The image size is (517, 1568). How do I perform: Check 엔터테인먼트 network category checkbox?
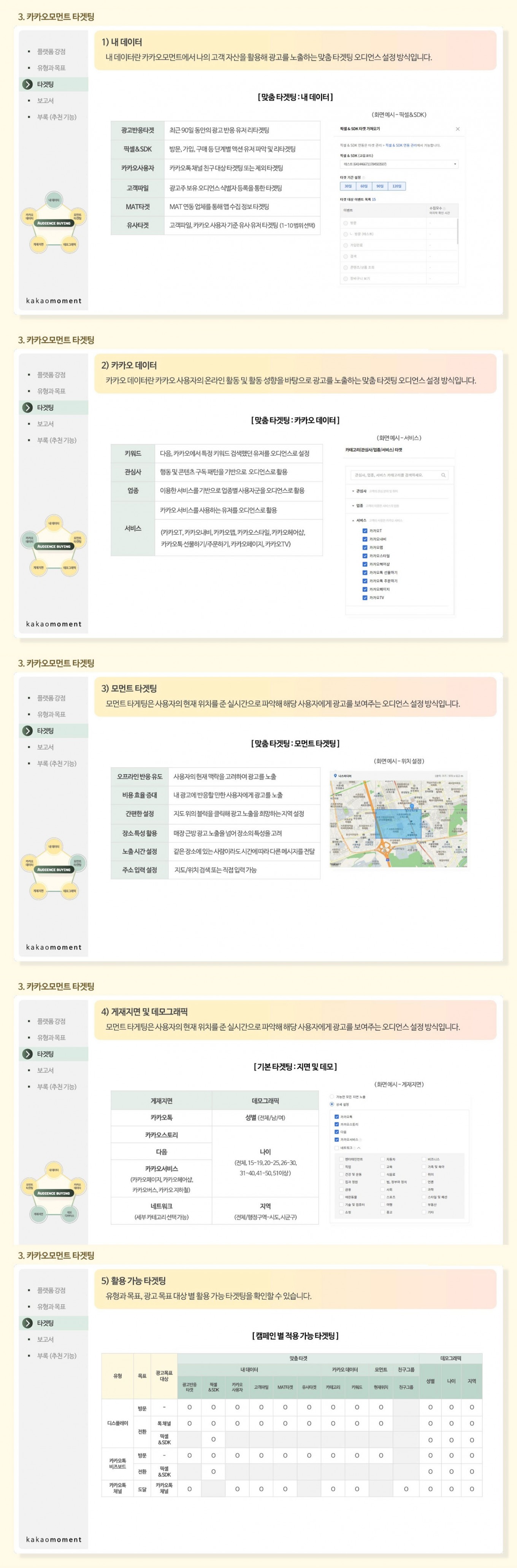tap(341, 1159)
